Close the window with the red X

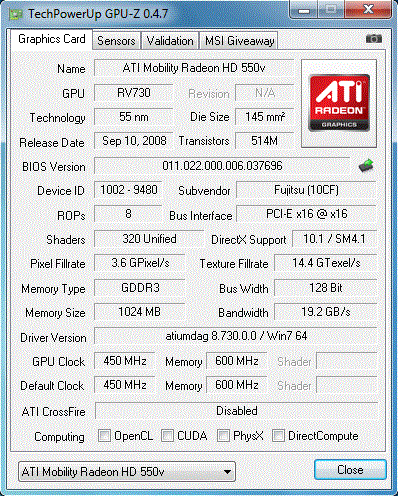point(368,9)
